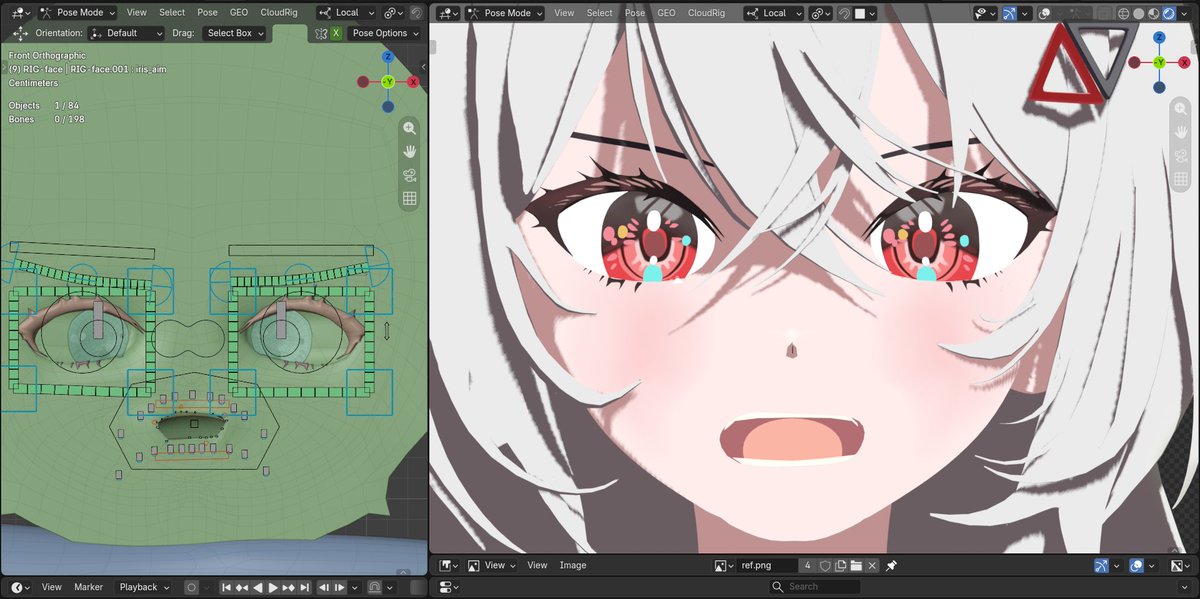The height and width of the screenshot is (599, 1200).
Task: Play animation forward
Action: click(274, 587)
